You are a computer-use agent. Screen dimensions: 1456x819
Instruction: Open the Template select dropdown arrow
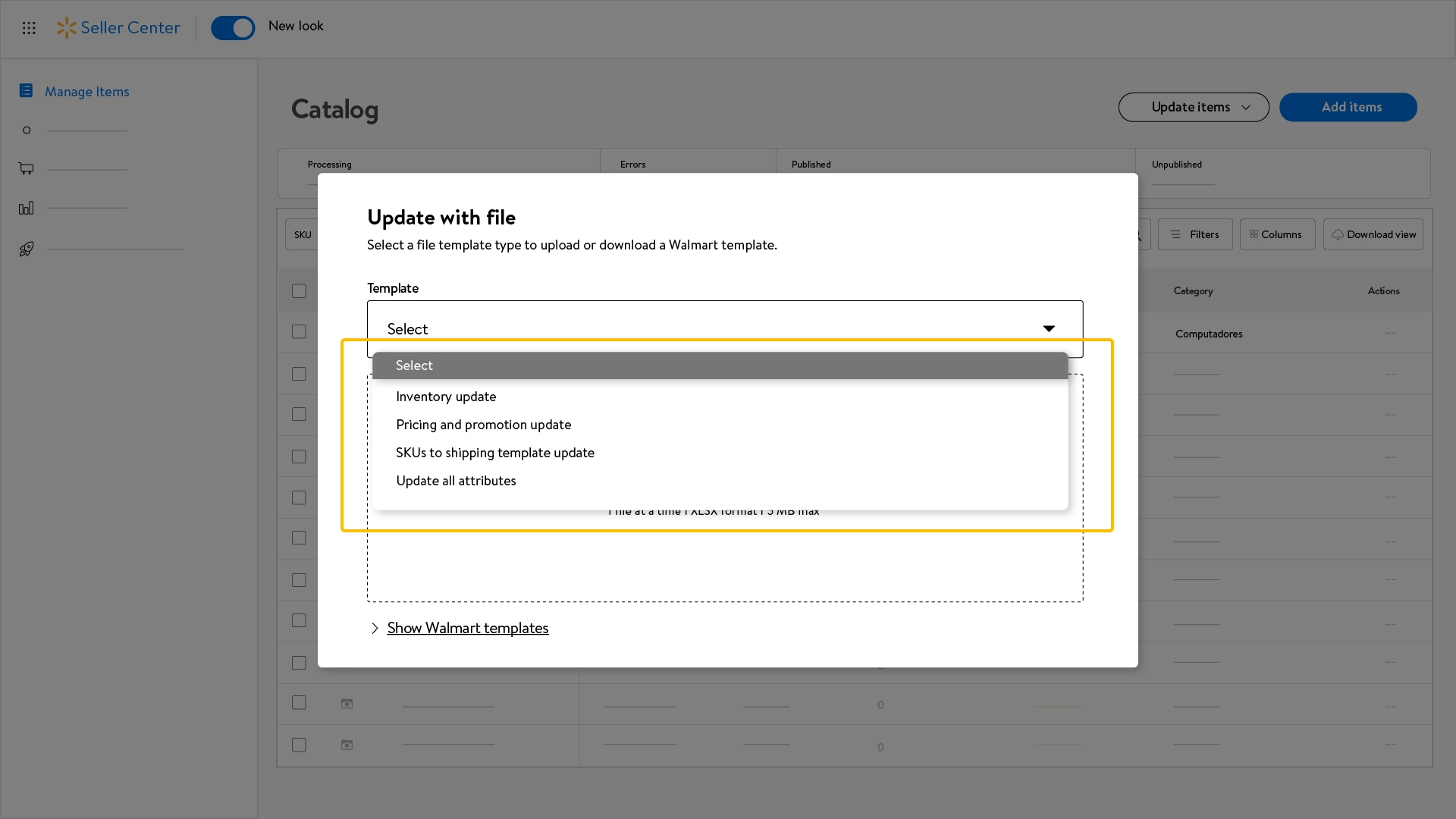point(1049,328)
